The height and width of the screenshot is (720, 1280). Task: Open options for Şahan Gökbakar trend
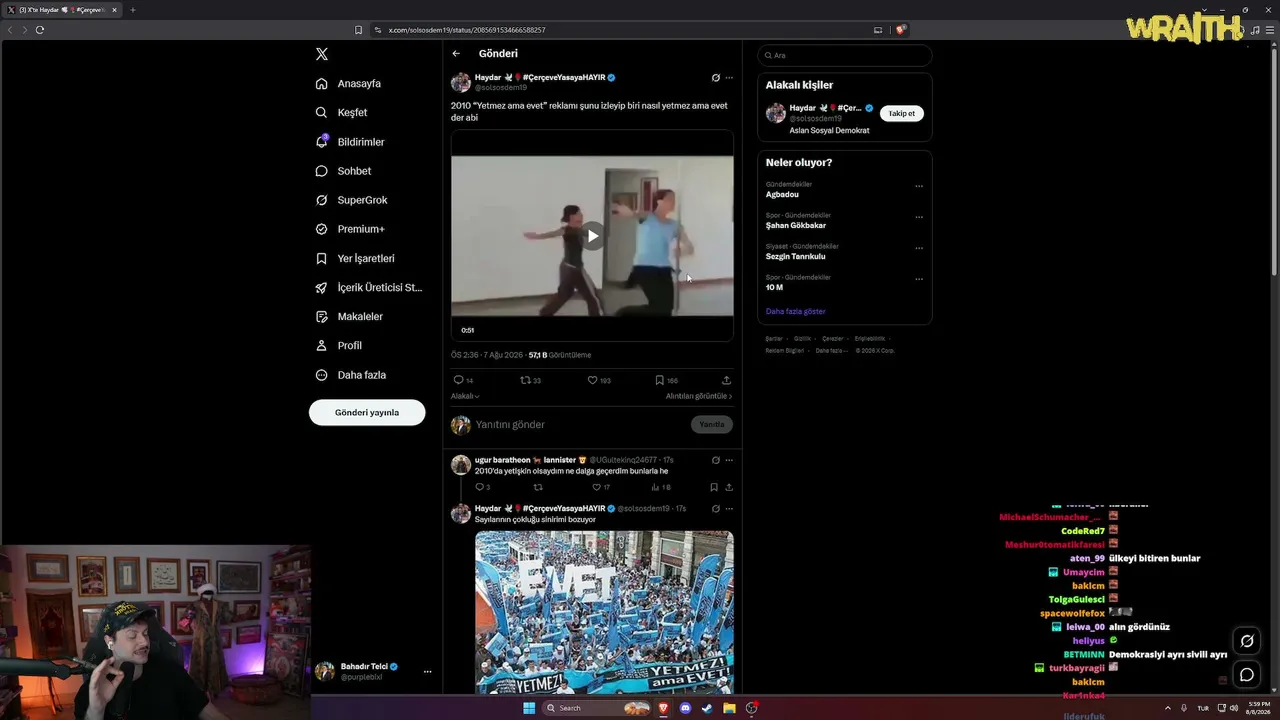tap(919, 217)
